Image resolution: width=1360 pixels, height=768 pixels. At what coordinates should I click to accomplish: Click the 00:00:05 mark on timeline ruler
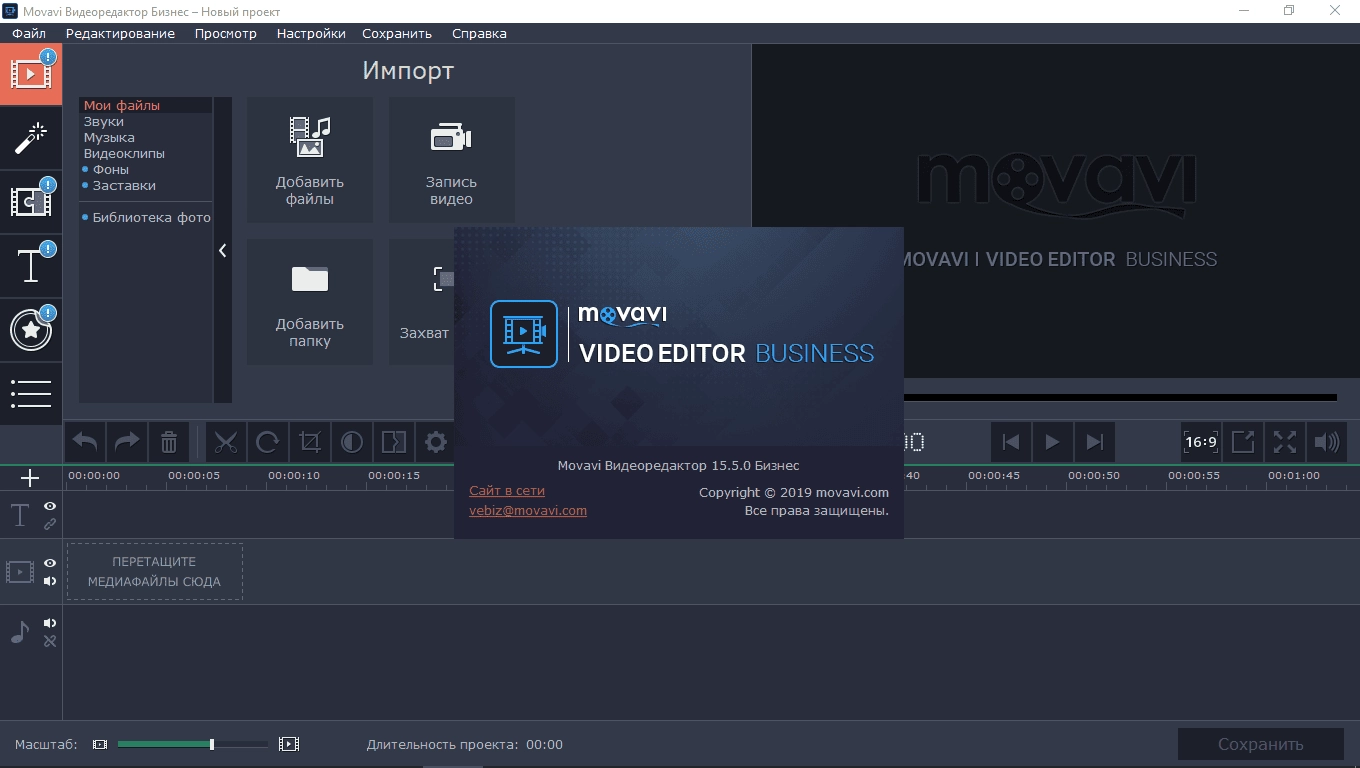194,475
